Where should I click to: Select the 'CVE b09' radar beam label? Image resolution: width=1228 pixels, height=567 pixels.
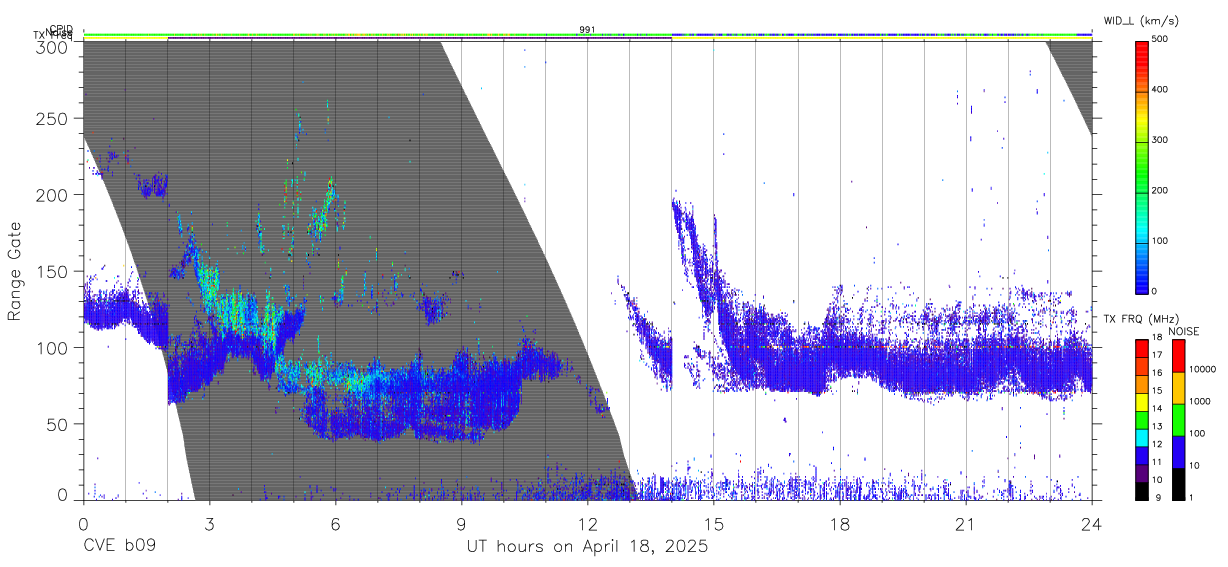(x=119, y=547)
